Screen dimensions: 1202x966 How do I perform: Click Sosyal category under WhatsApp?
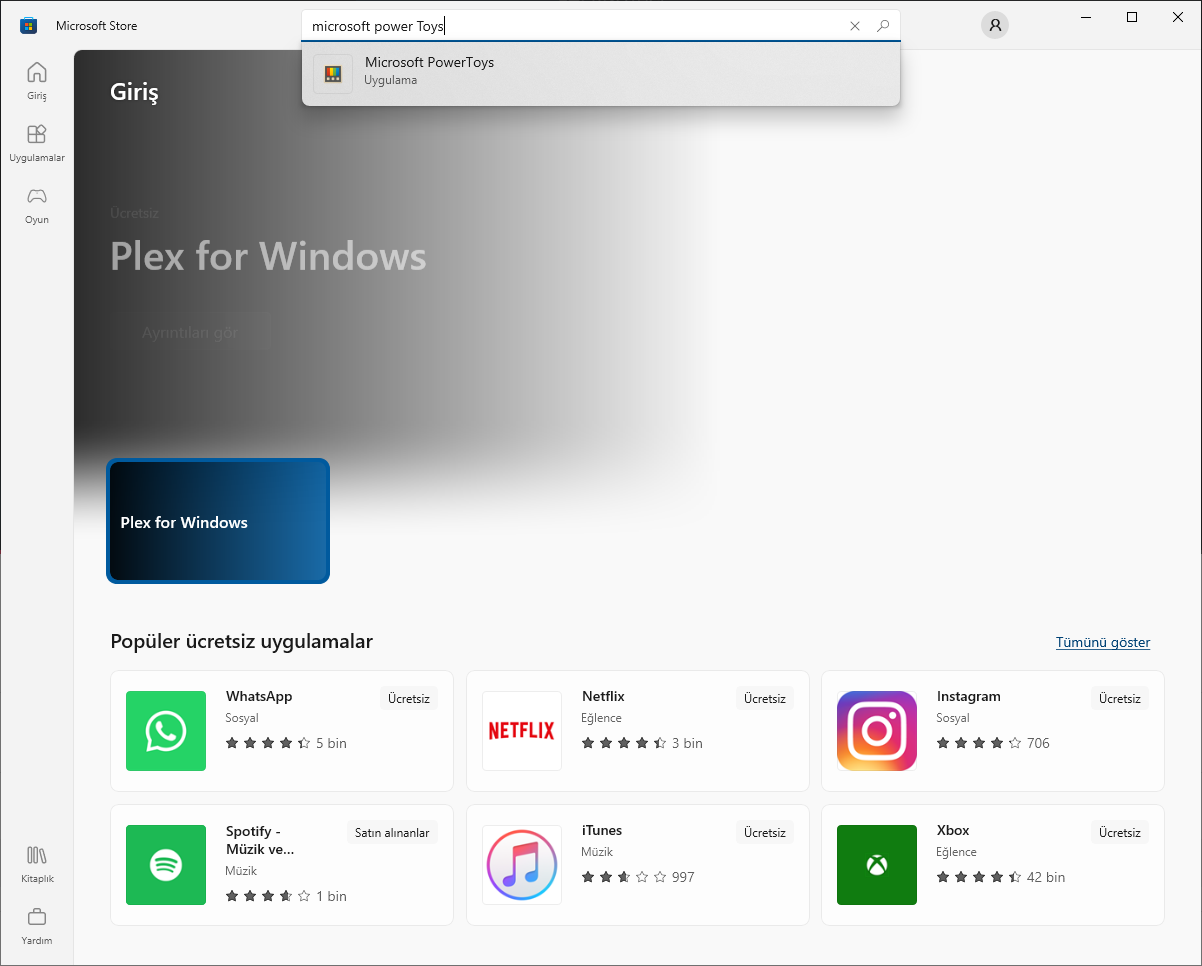pyautogui.click(x=242, y=718)
